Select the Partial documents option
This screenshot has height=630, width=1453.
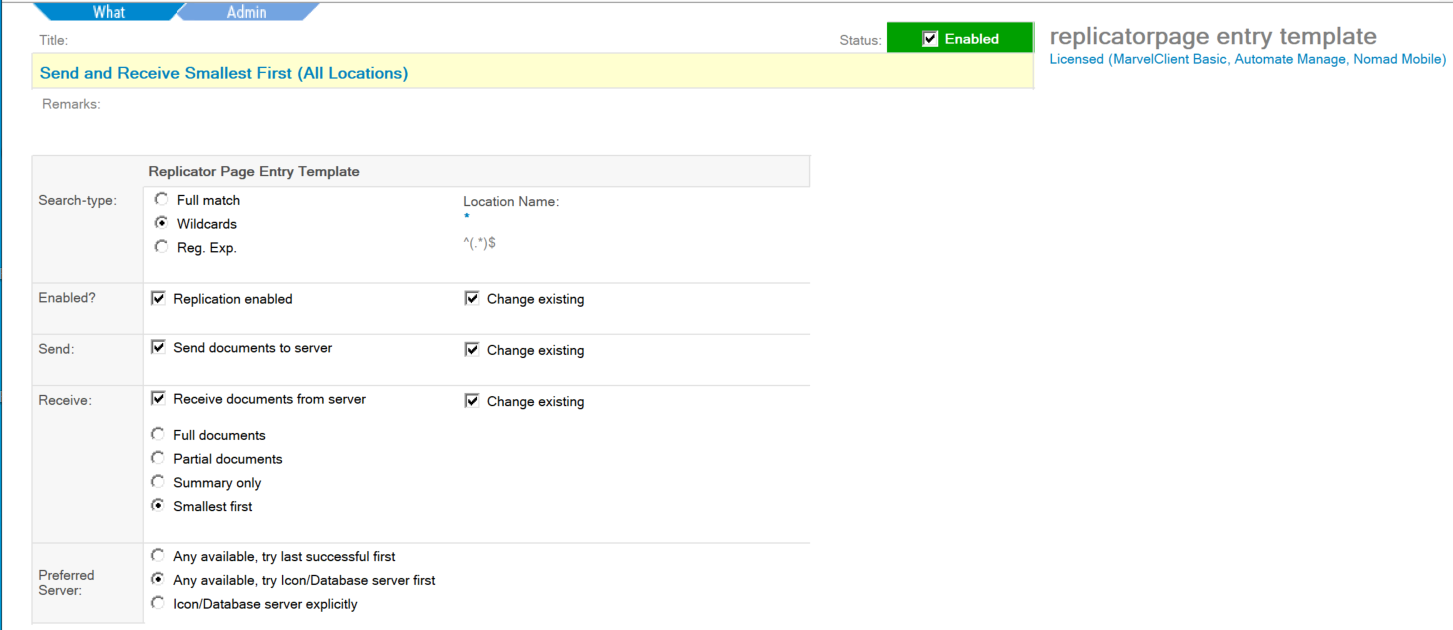click(x=158, y=459)
